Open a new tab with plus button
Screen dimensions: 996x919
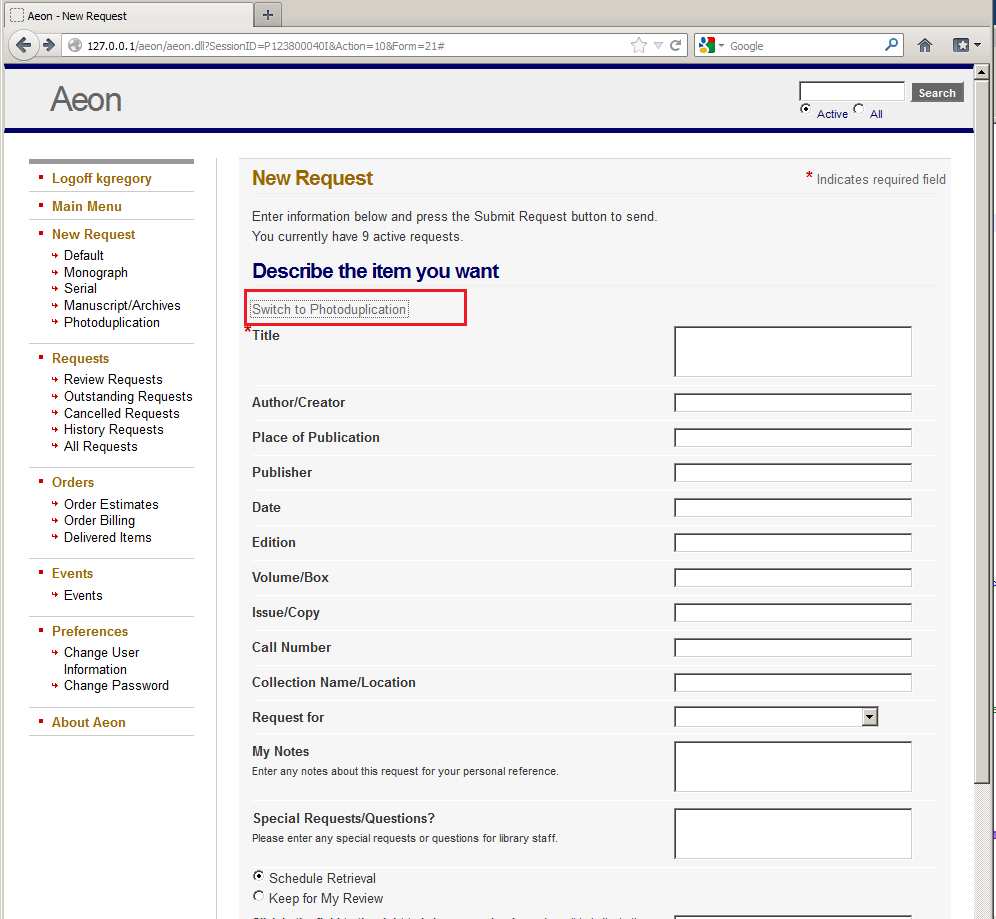tap(267, 15)
